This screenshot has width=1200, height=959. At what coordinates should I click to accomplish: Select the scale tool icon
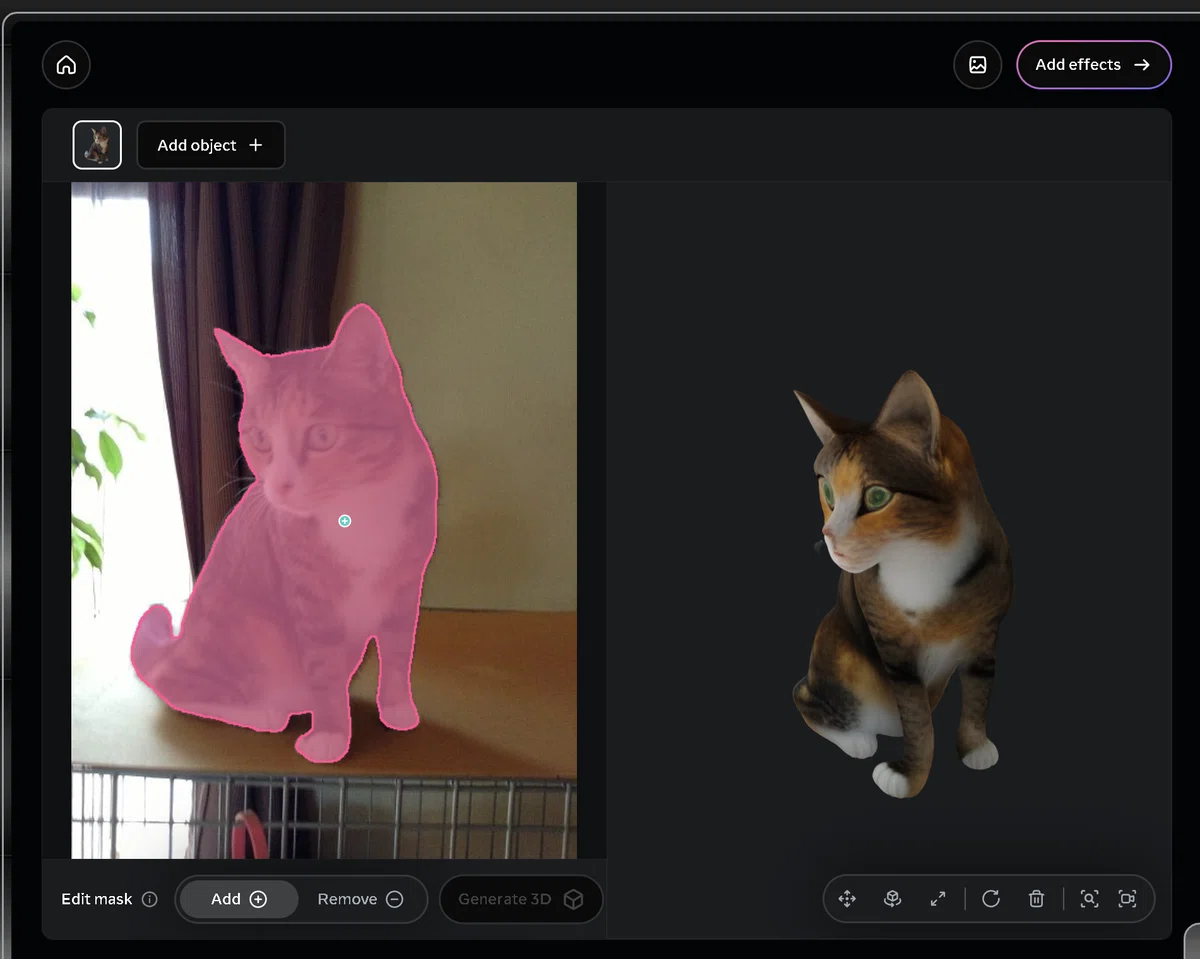point(938,899)
